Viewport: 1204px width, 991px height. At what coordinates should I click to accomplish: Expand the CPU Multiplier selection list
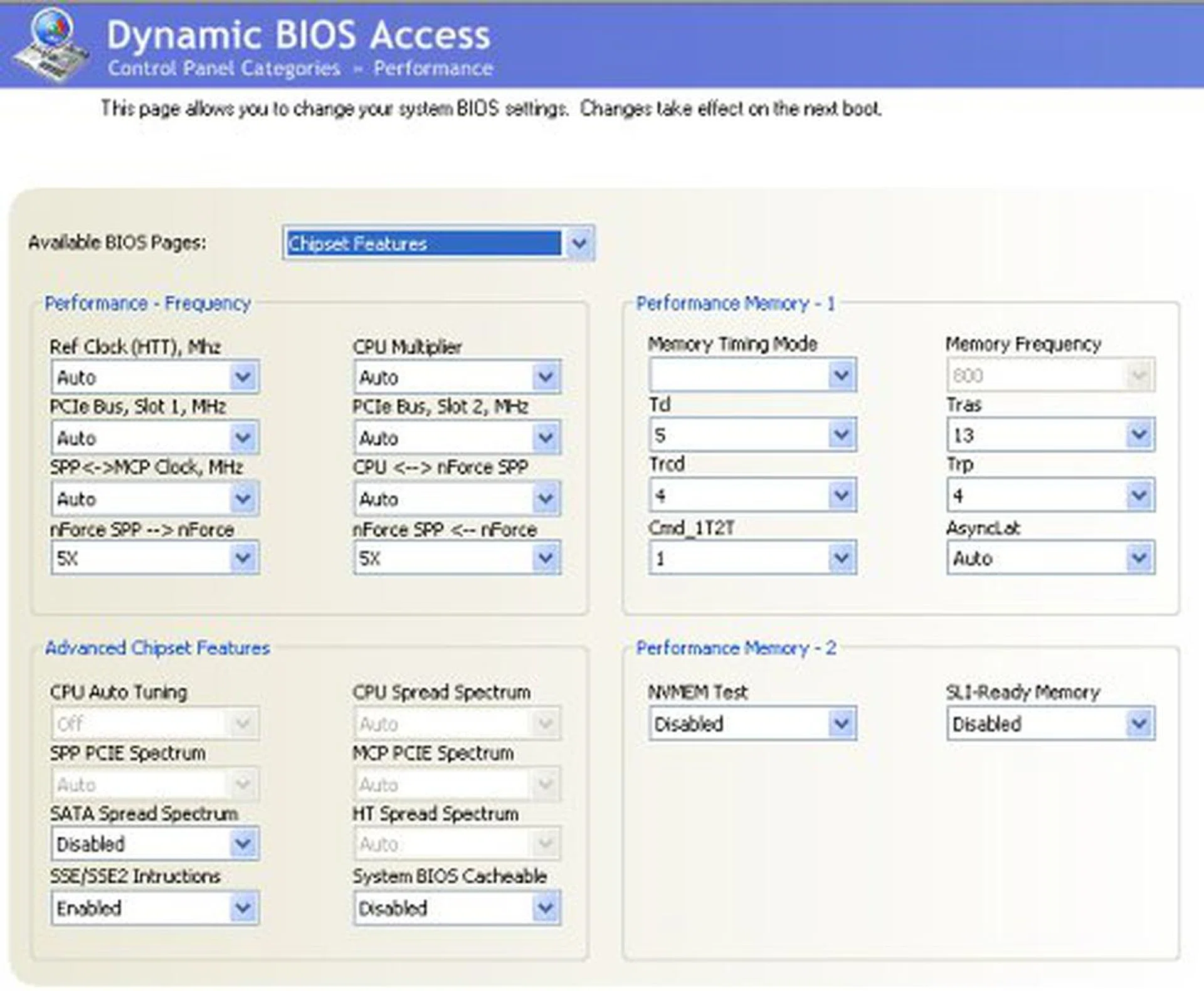pos(544,377)
